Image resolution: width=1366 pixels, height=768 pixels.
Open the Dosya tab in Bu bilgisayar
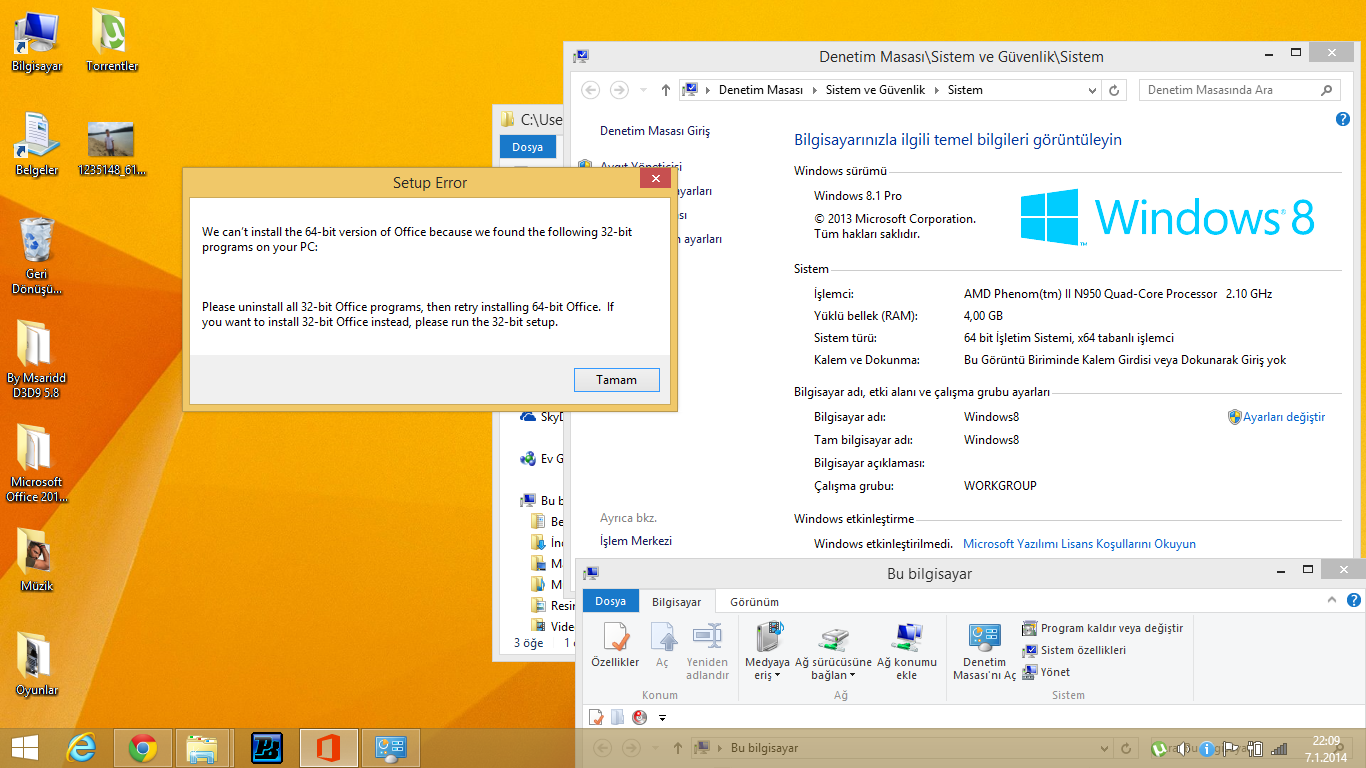611,602
